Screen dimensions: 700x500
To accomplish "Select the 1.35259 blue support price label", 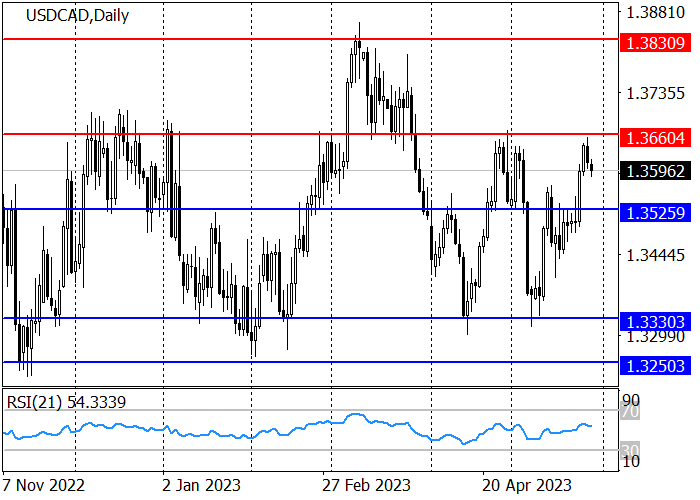I will coord(655,213).
